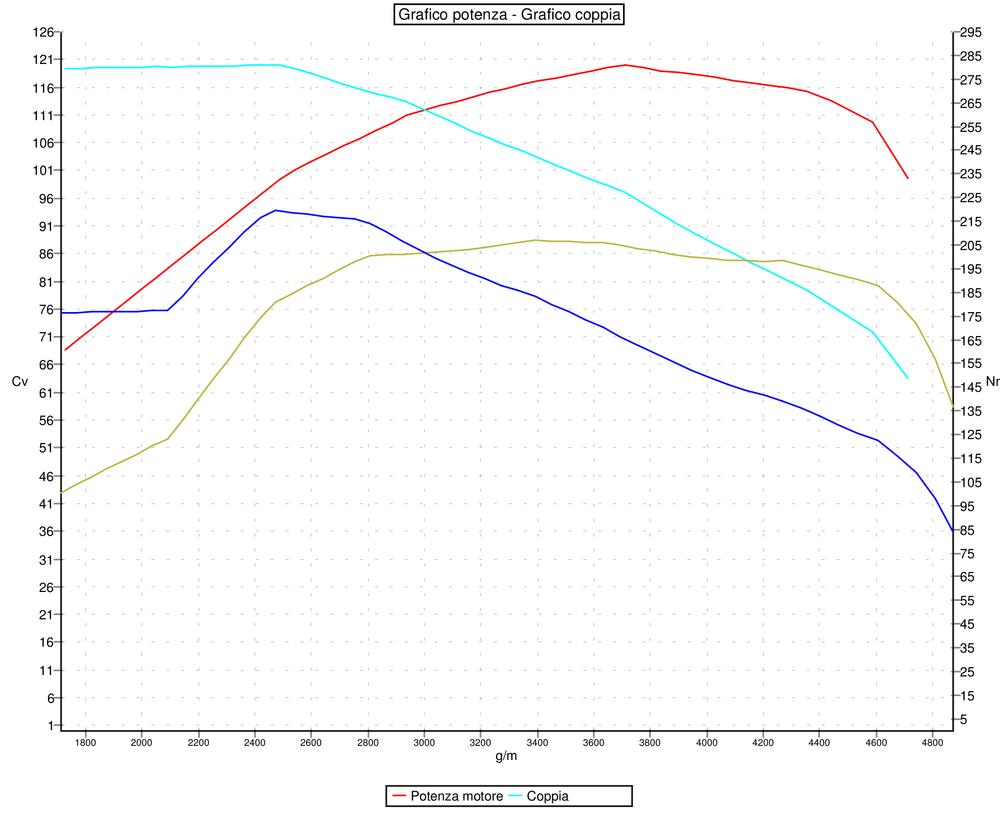
Task: Click the bottom horizontal axis
Action: [x=500, y=728]
